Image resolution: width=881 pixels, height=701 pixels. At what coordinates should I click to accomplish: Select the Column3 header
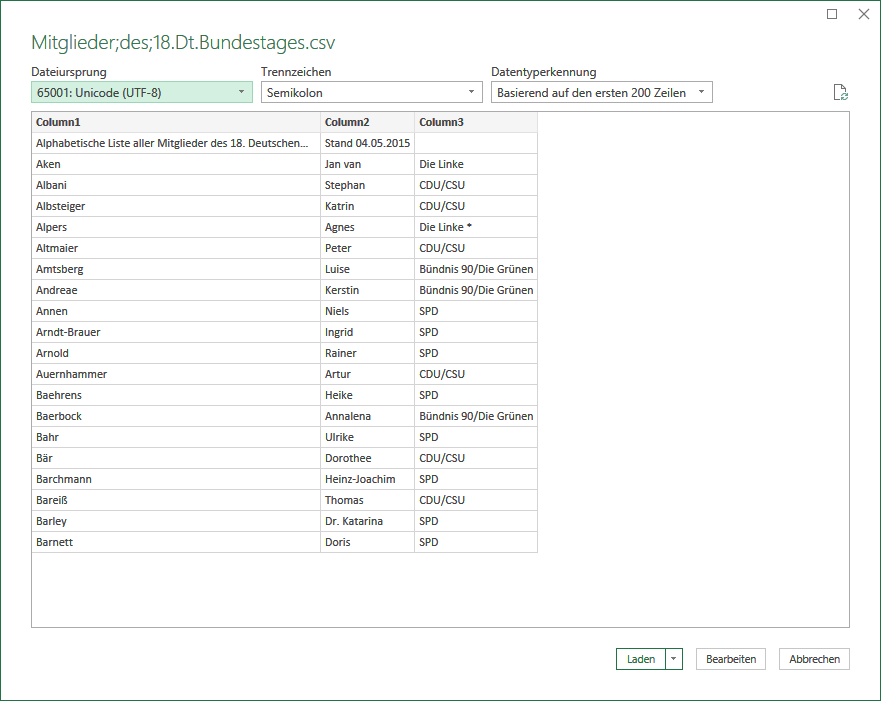(x=476, y=122)
